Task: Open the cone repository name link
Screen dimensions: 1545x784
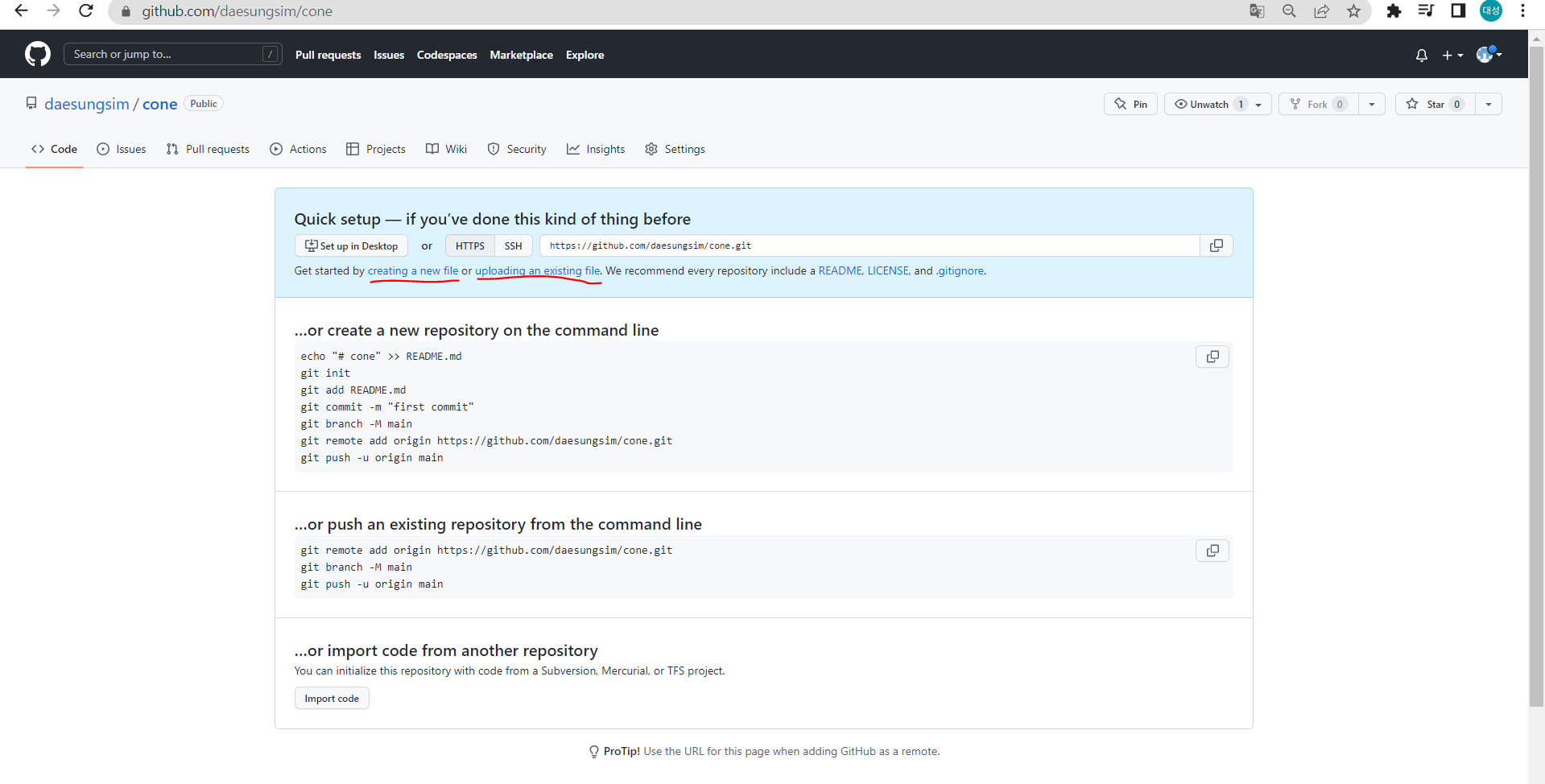Action: tap(160, 104)
